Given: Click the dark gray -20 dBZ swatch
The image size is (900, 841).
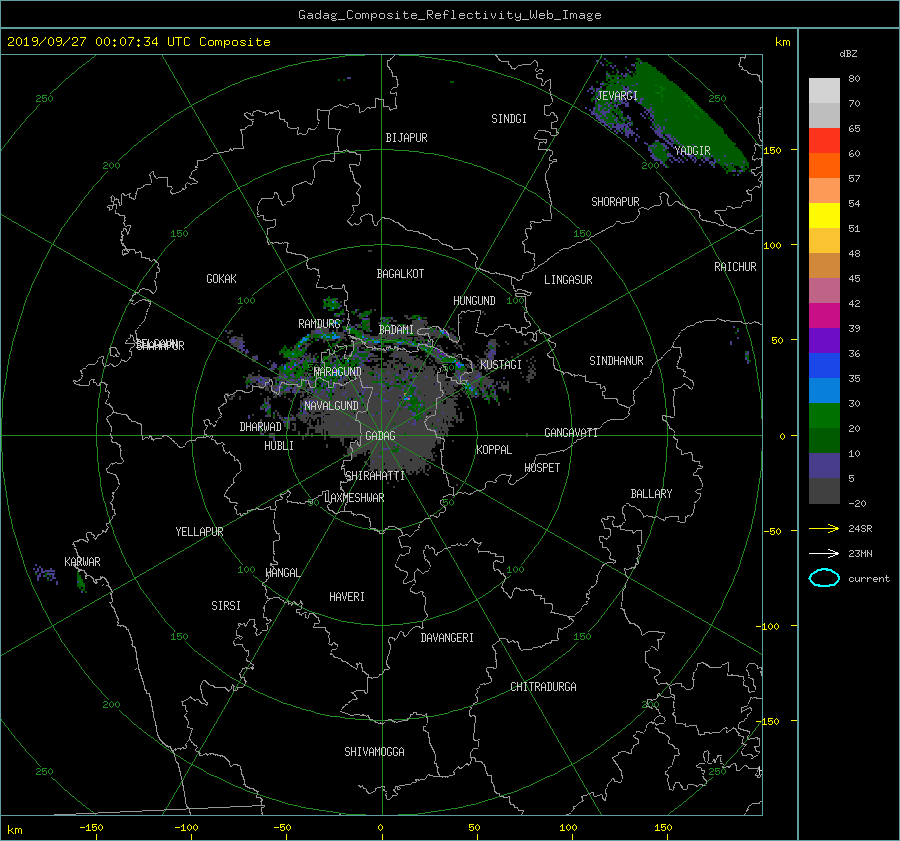Looking at the screenshot, I should pos(824,491).
